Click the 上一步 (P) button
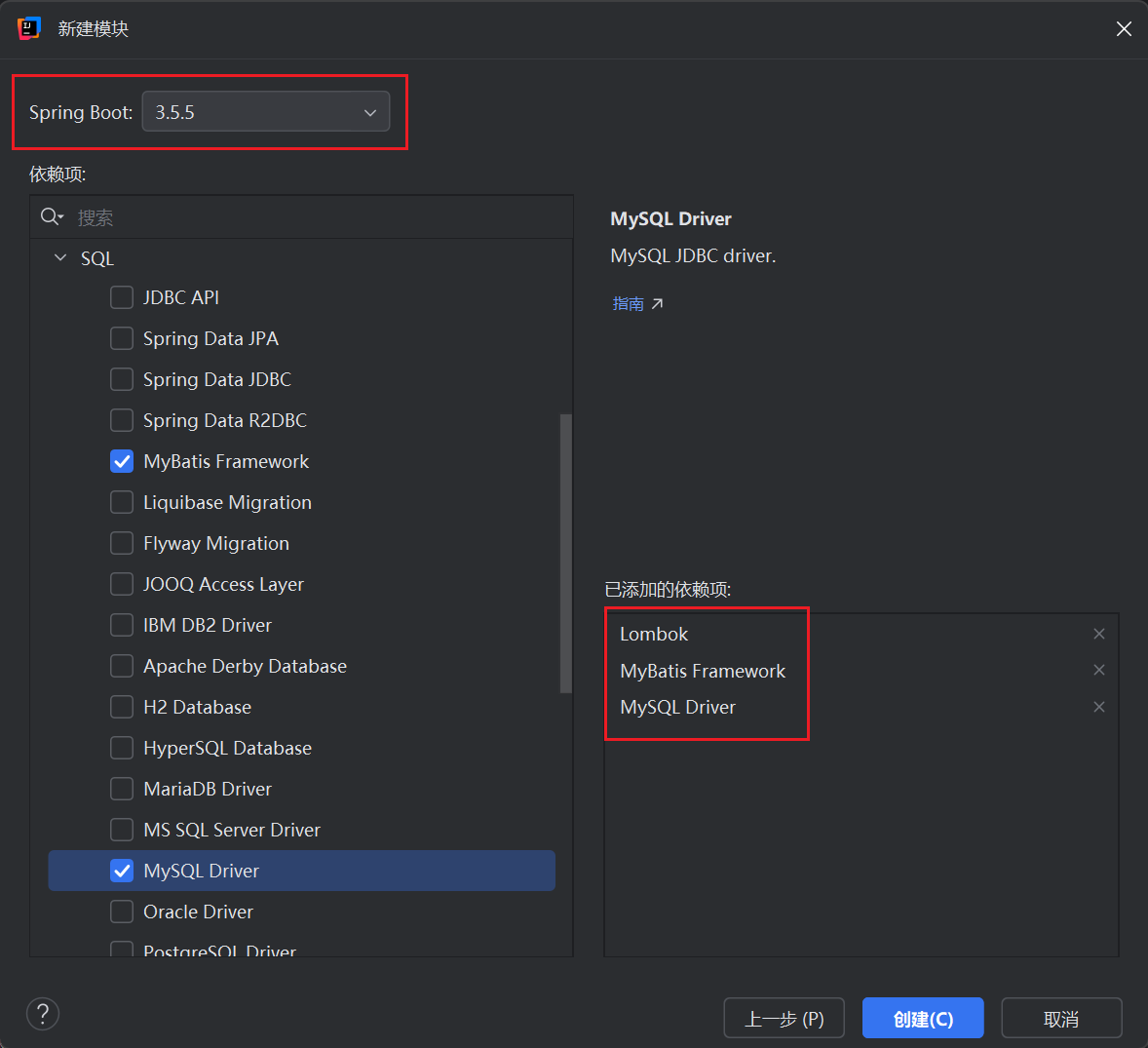This screenshot has height=1048, width=1148. [784, 1018]
